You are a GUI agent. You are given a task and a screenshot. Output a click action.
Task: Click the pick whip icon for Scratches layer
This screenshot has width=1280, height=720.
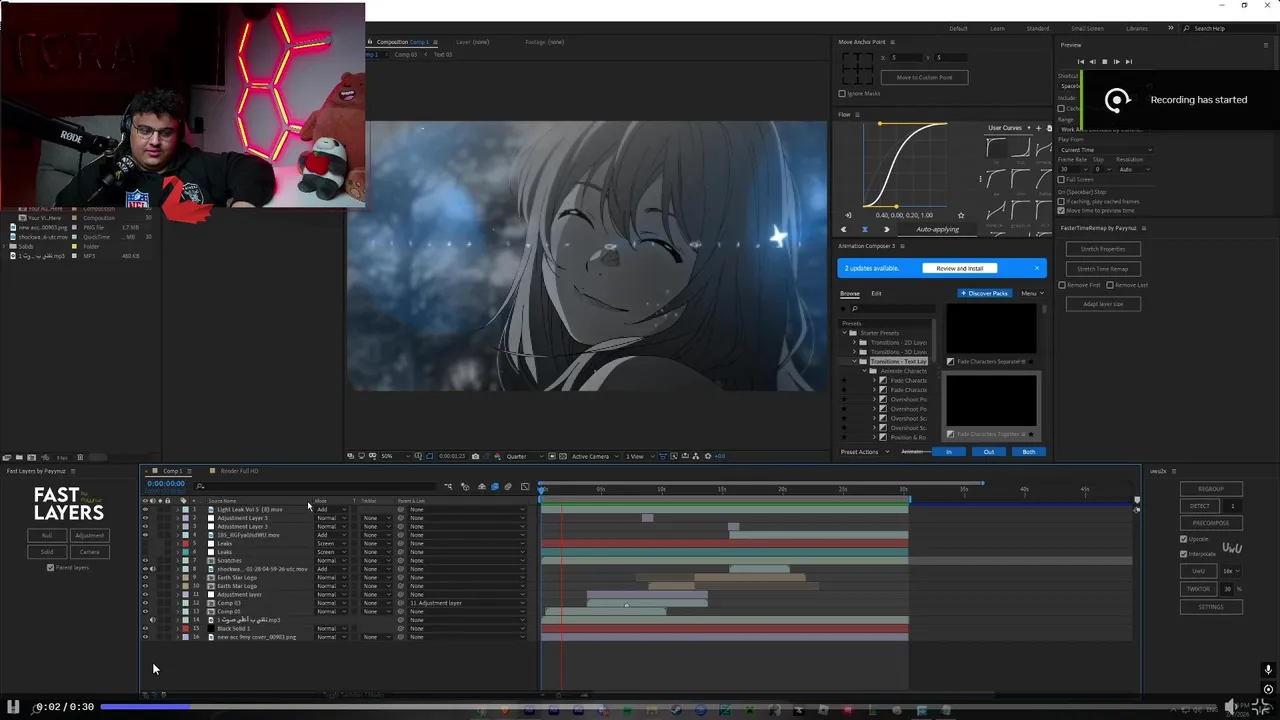click(x=401, y=561)
